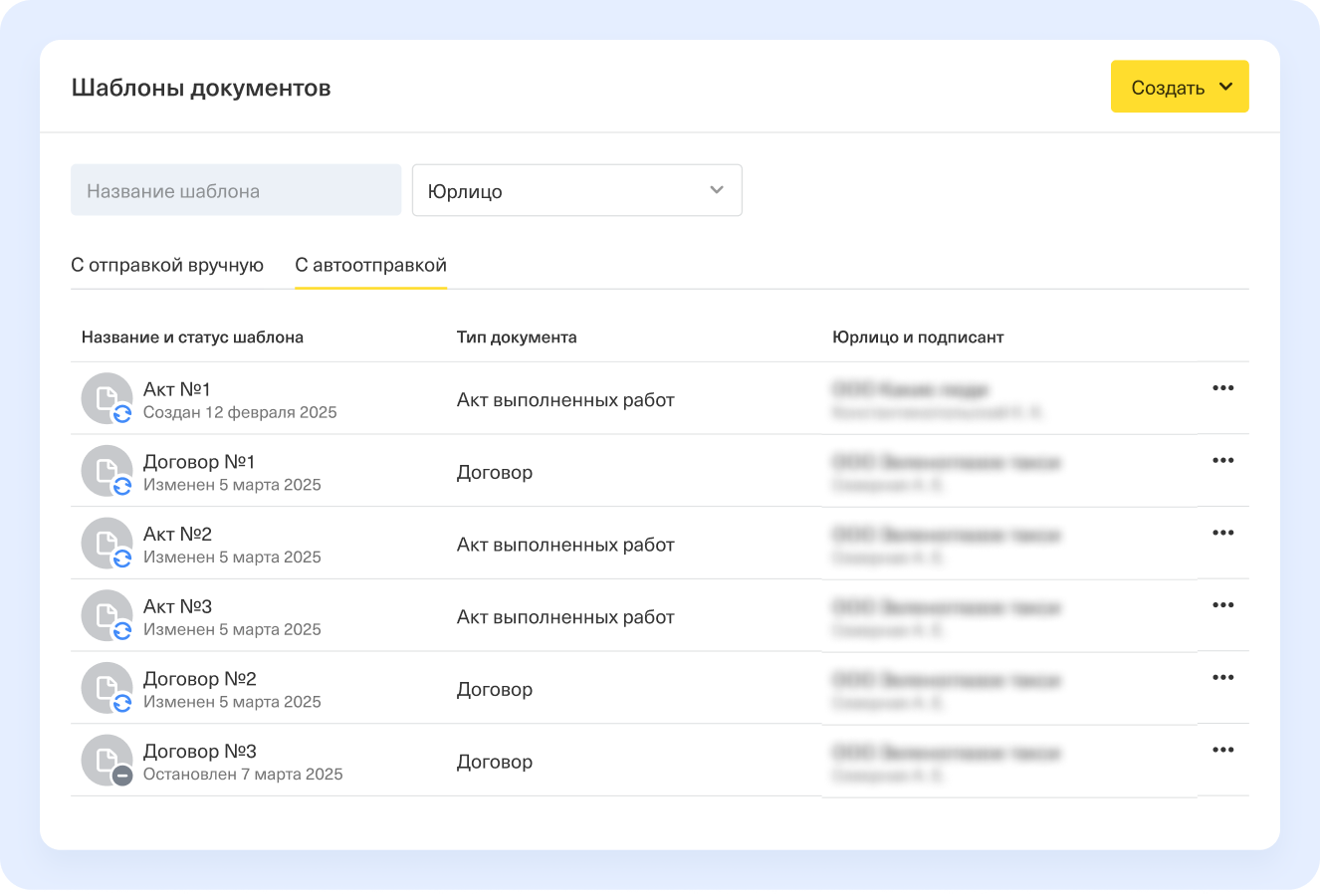Click the Название и статус шаблона column header

coord(192,337)
